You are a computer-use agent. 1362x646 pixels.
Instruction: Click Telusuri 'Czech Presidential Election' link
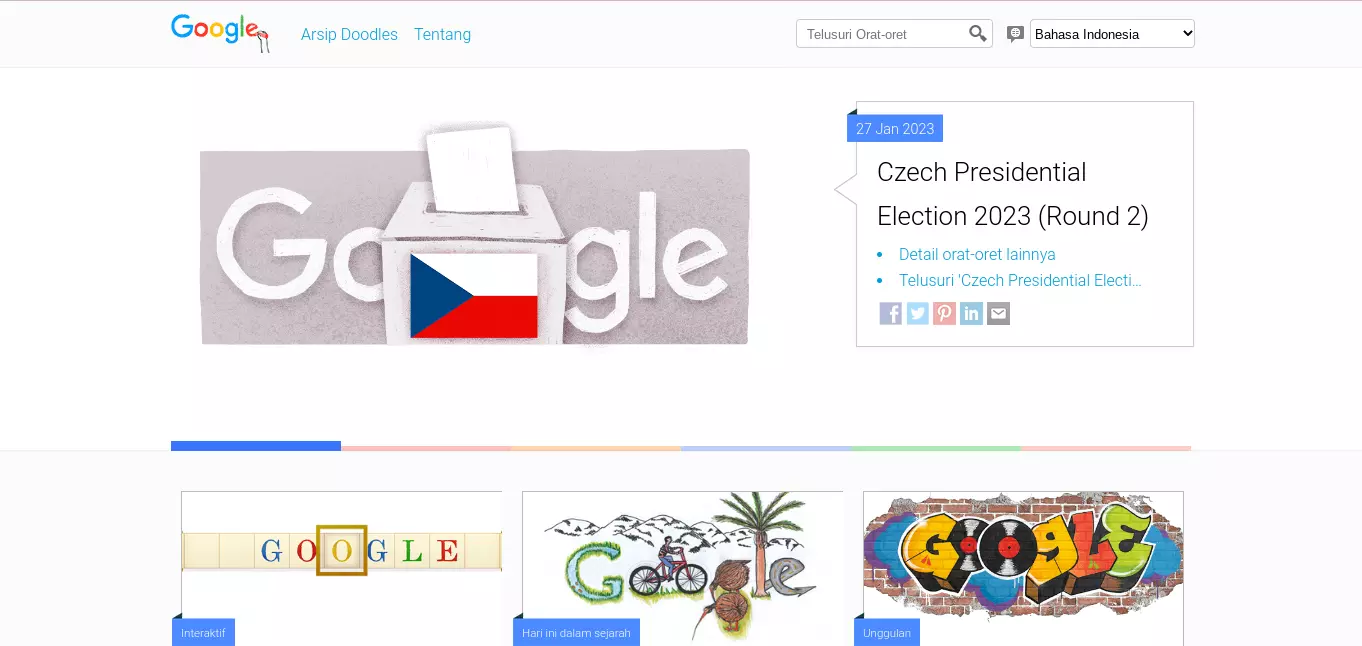pos(1020,281)
